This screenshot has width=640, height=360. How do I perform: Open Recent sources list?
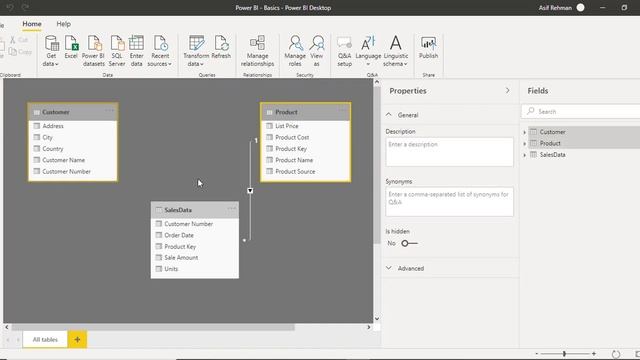click(160, 51)
